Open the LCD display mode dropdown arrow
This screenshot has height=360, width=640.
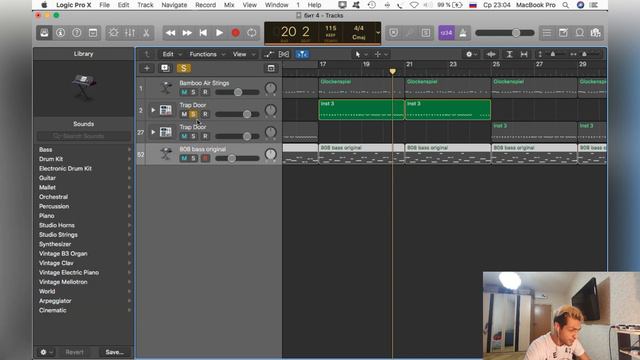click(x=378, y=33)
